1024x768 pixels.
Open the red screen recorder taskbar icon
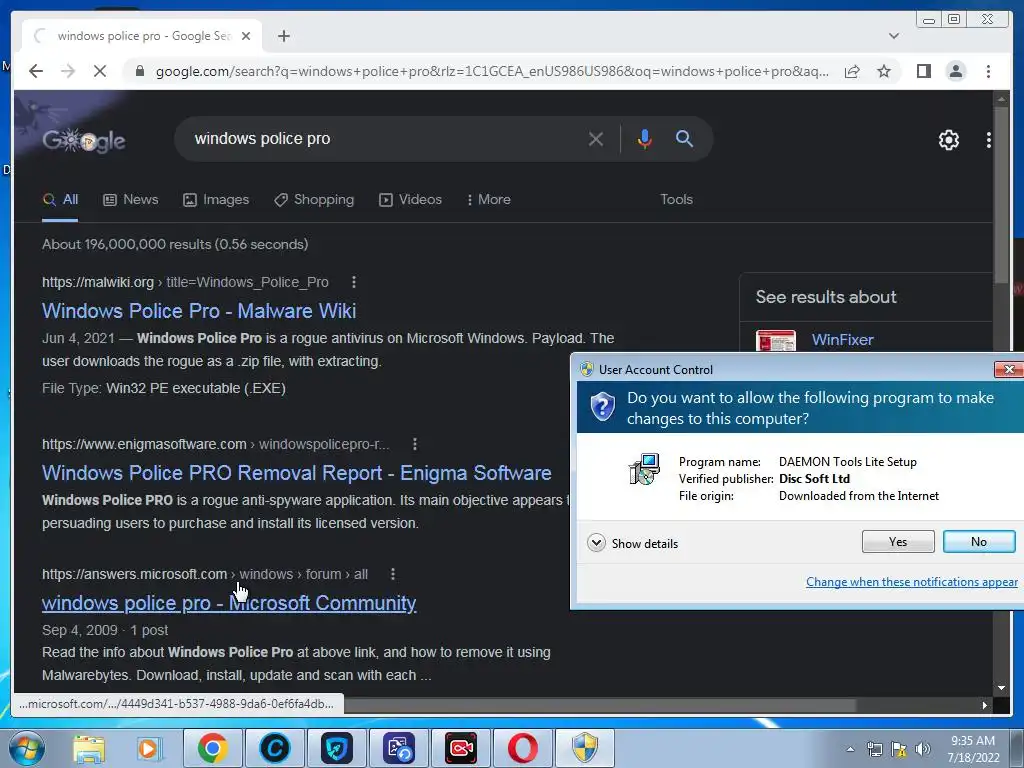461,748
